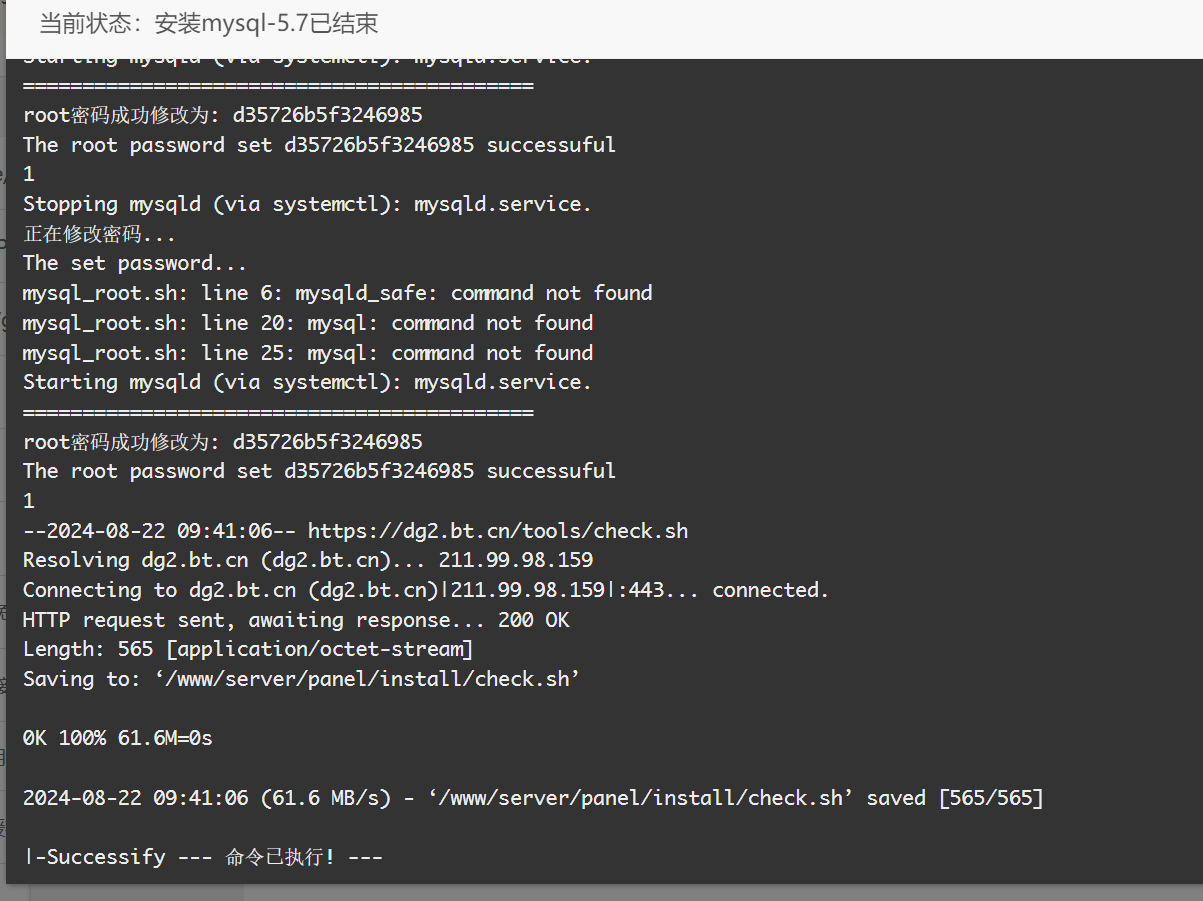
Task: Select the Stopping mysqld (via systemctl) line
Action: coord(308,204)
